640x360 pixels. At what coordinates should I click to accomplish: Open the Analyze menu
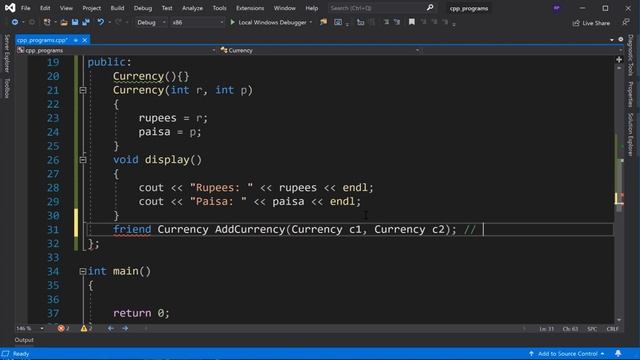[x=192, y=8]
